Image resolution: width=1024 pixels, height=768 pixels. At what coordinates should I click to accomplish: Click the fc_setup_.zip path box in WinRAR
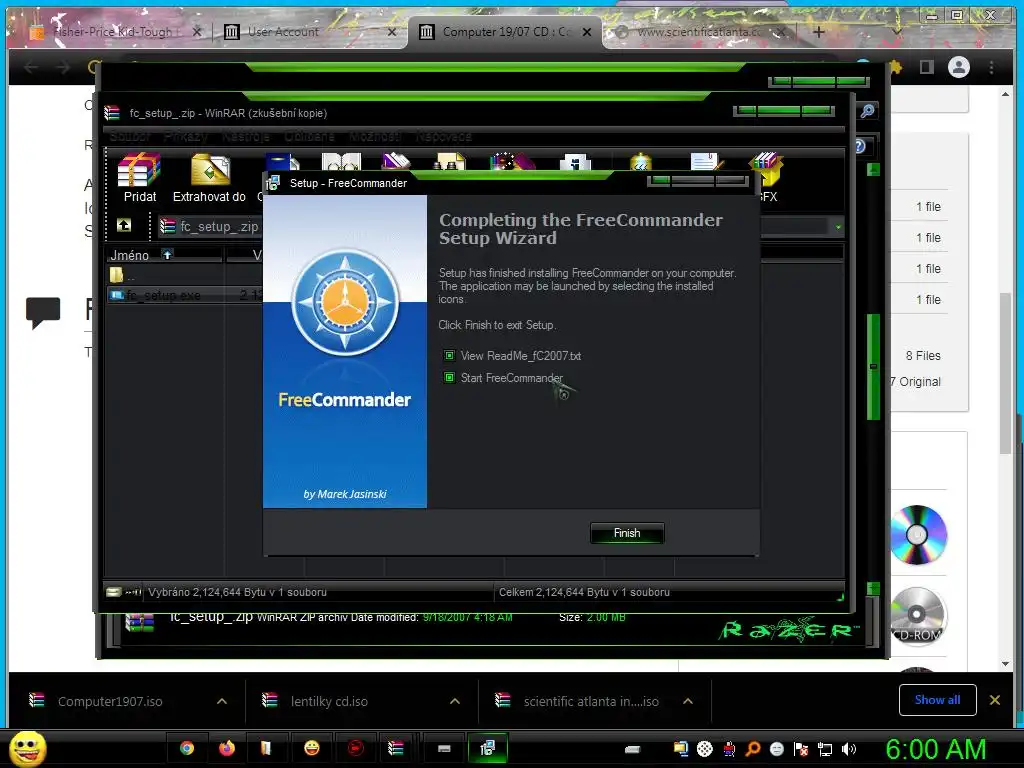pos(210,227)
